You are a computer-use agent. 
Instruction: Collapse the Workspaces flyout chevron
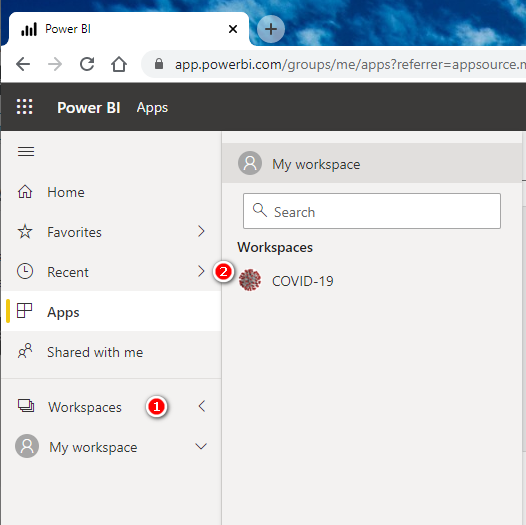pos(202,406)
